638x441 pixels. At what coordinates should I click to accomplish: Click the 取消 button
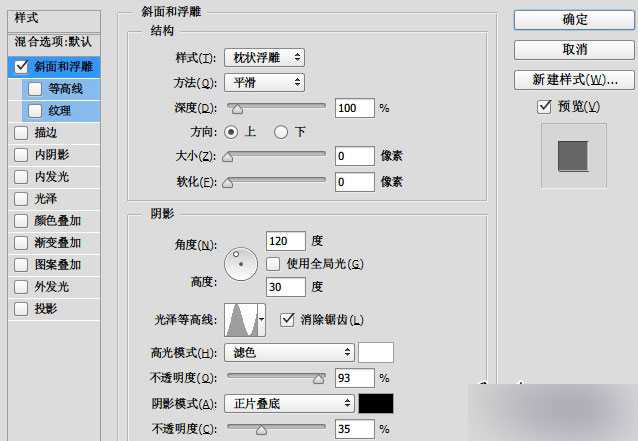click(575, 49)
